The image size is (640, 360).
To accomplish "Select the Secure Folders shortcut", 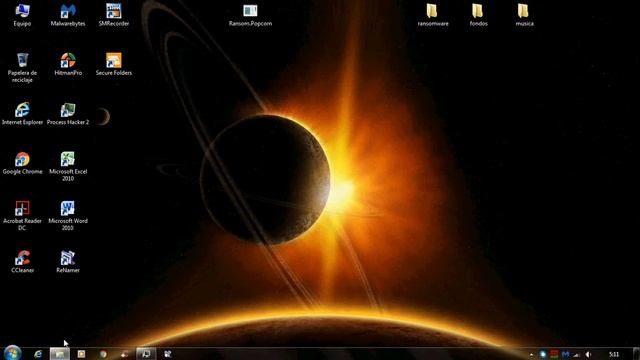I will tap(113, 64).
